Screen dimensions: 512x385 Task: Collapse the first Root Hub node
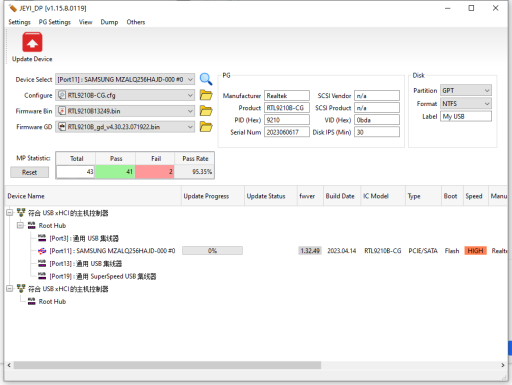coord(20,225)
